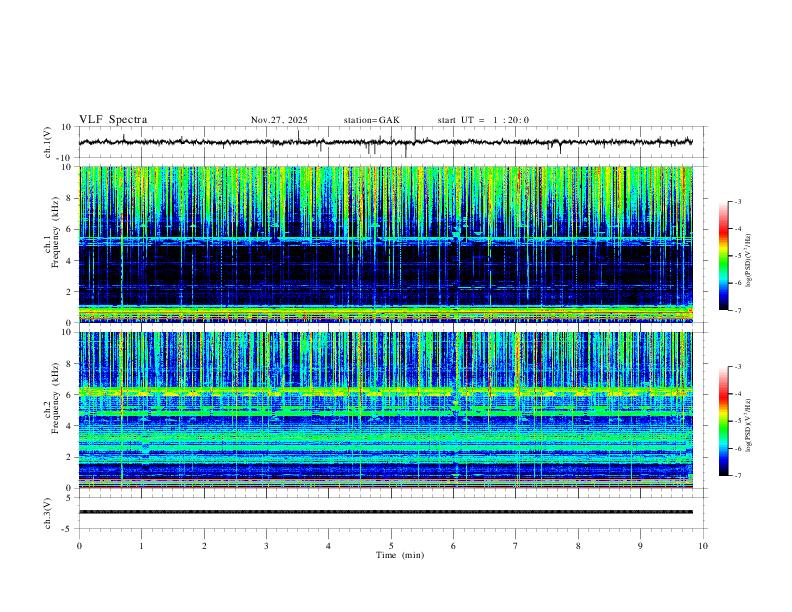The width and height of the screenshot is (792, 612).
Task: Click the ch.1 voltage waveform trace
Action: pos(386,142)
